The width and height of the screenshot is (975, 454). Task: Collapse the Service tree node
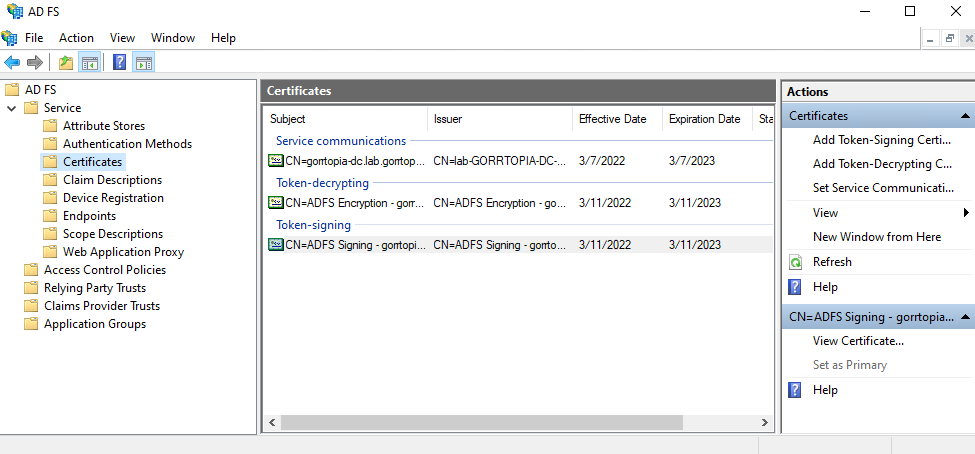[x=12, y=108]
